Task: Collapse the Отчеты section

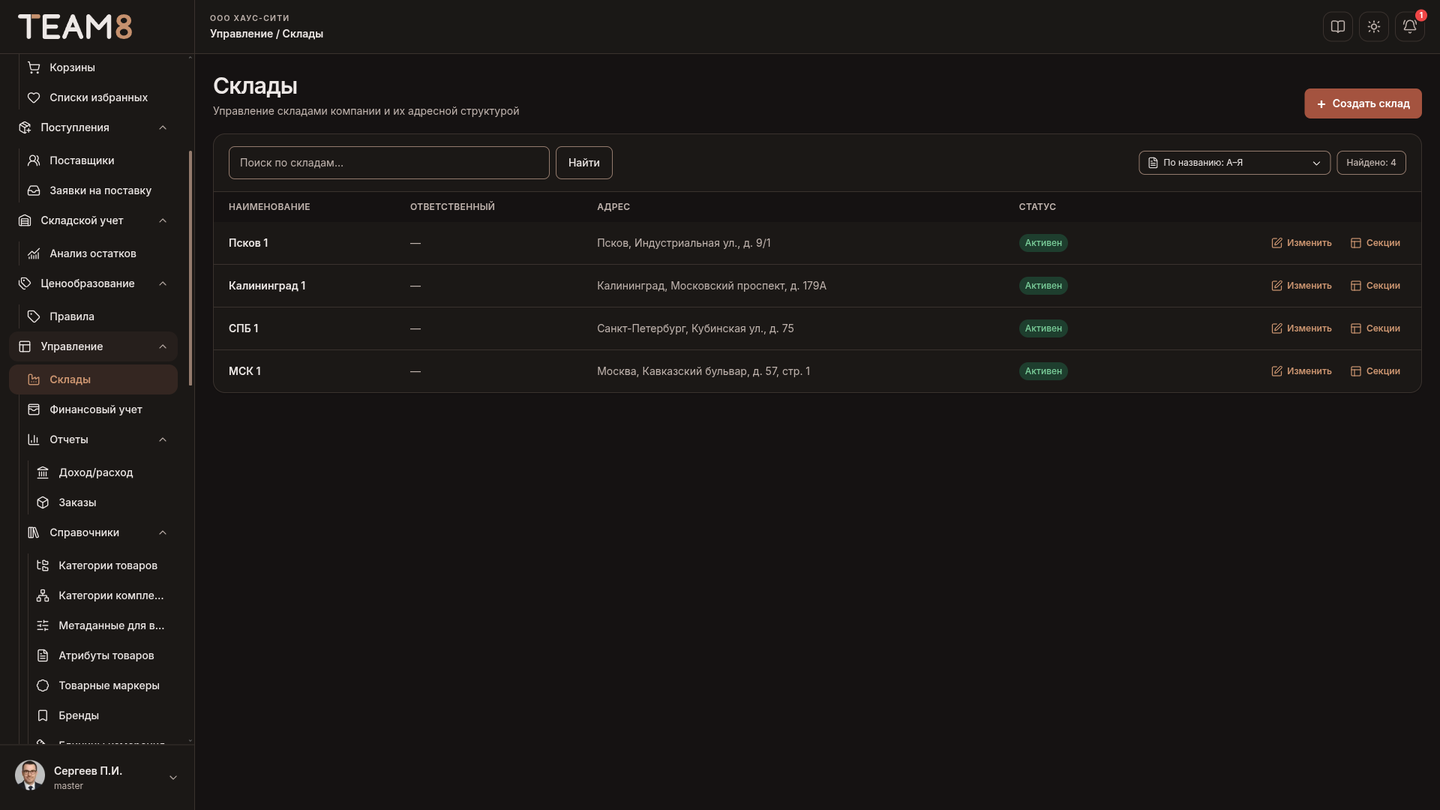Action: pyautogui.click(x=163, y=440)
